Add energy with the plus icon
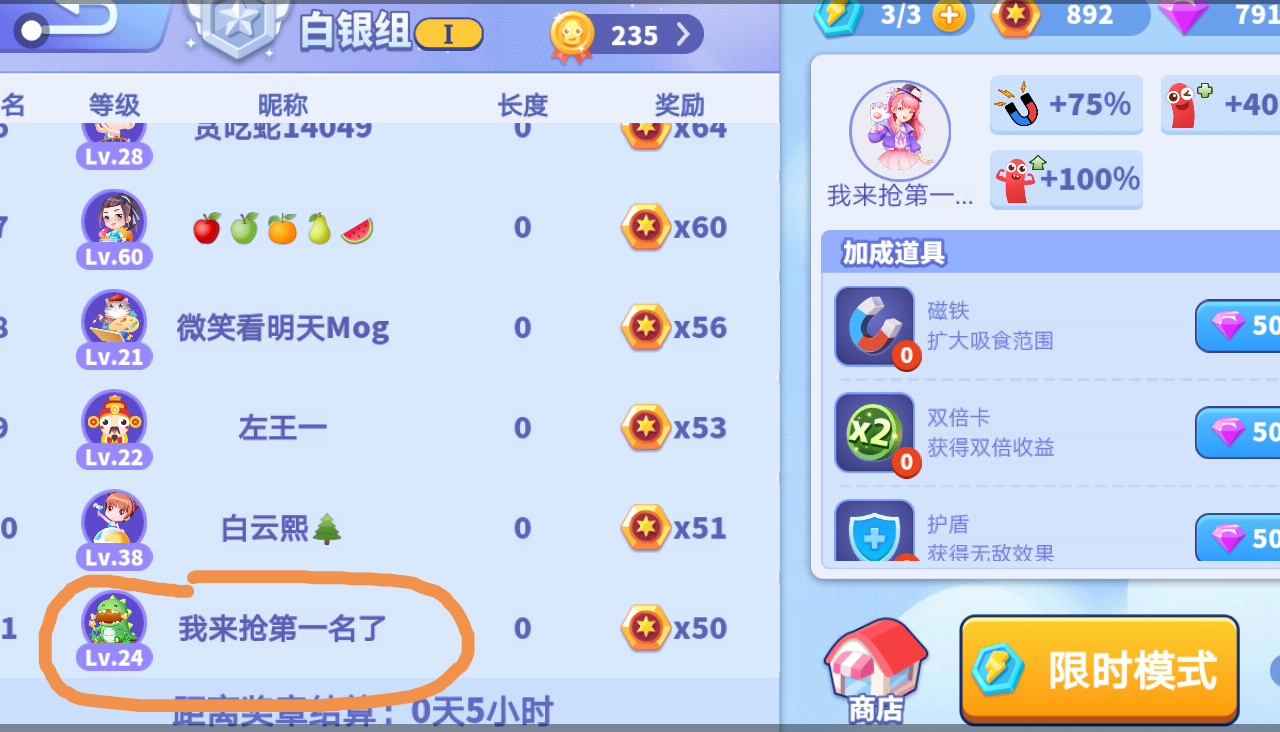 click(949, 15)
